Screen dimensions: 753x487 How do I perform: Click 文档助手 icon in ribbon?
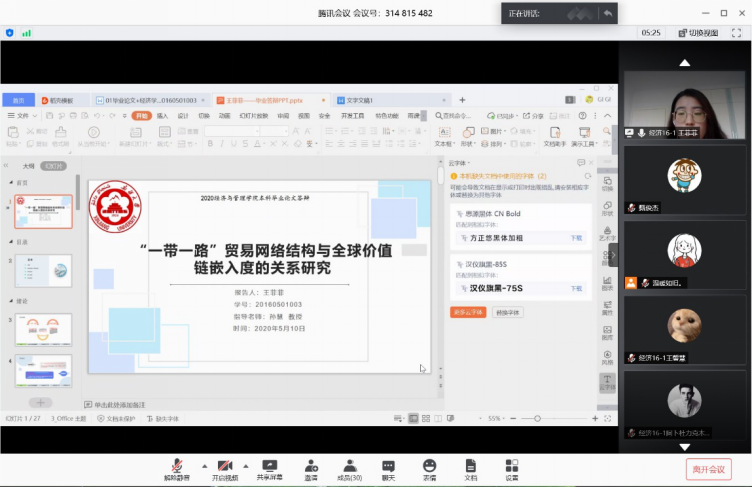[x=555, y=136]
